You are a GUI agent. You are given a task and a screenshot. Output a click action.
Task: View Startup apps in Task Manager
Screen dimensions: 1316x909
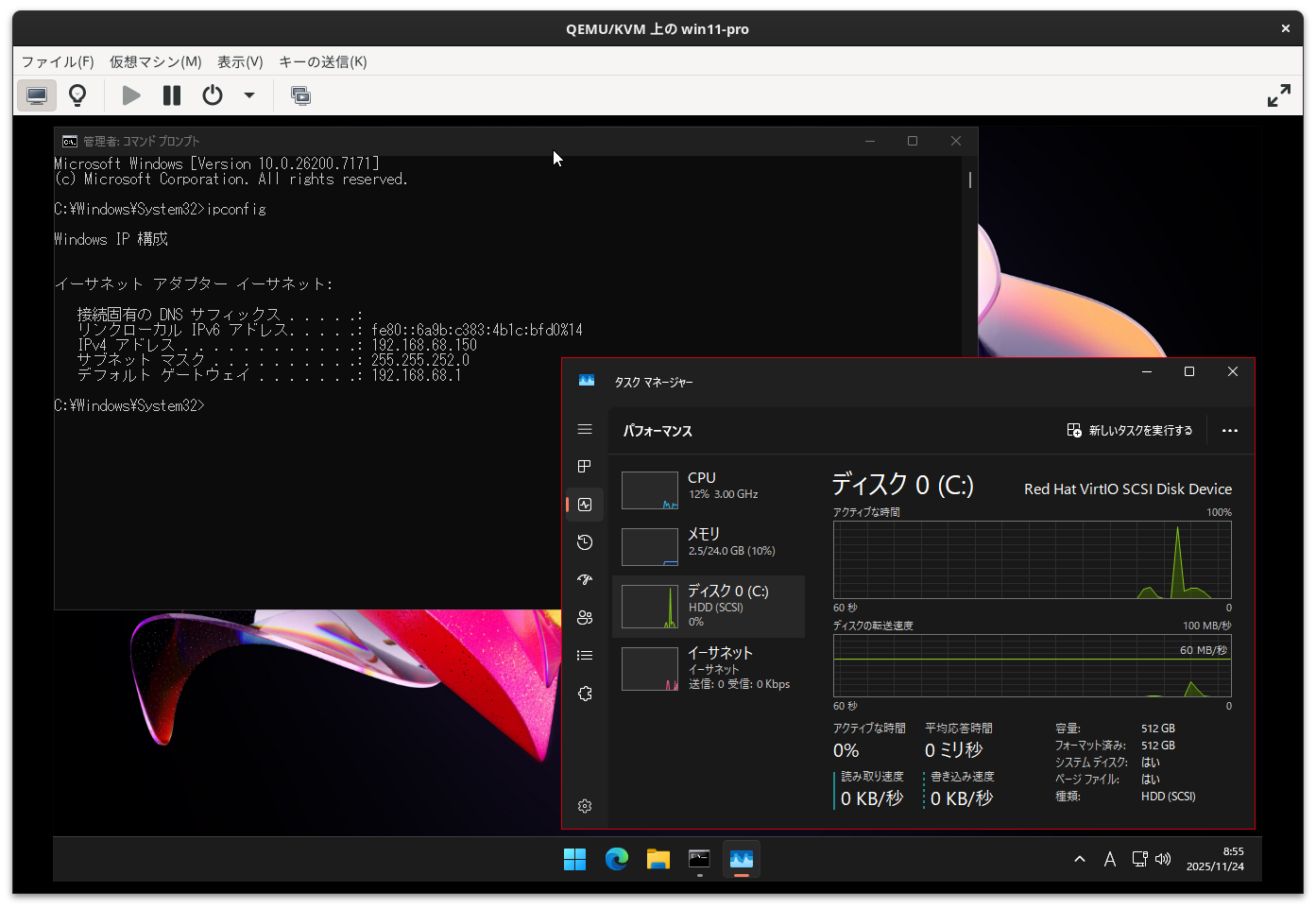point(585,579)
